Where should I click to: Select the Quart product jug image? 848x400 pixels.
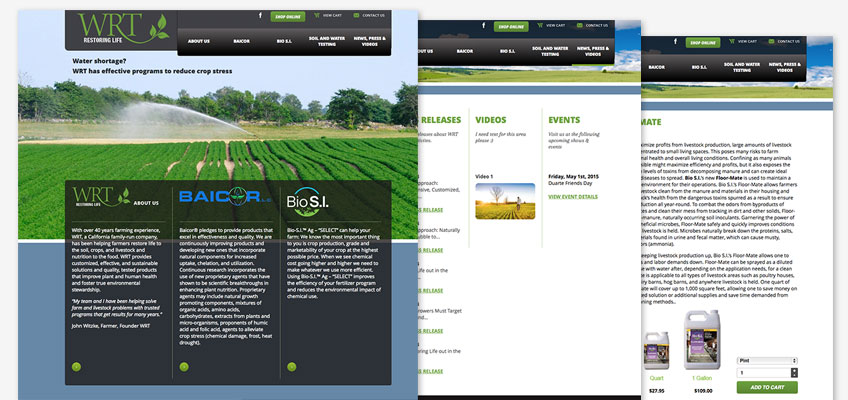[655, 350]
